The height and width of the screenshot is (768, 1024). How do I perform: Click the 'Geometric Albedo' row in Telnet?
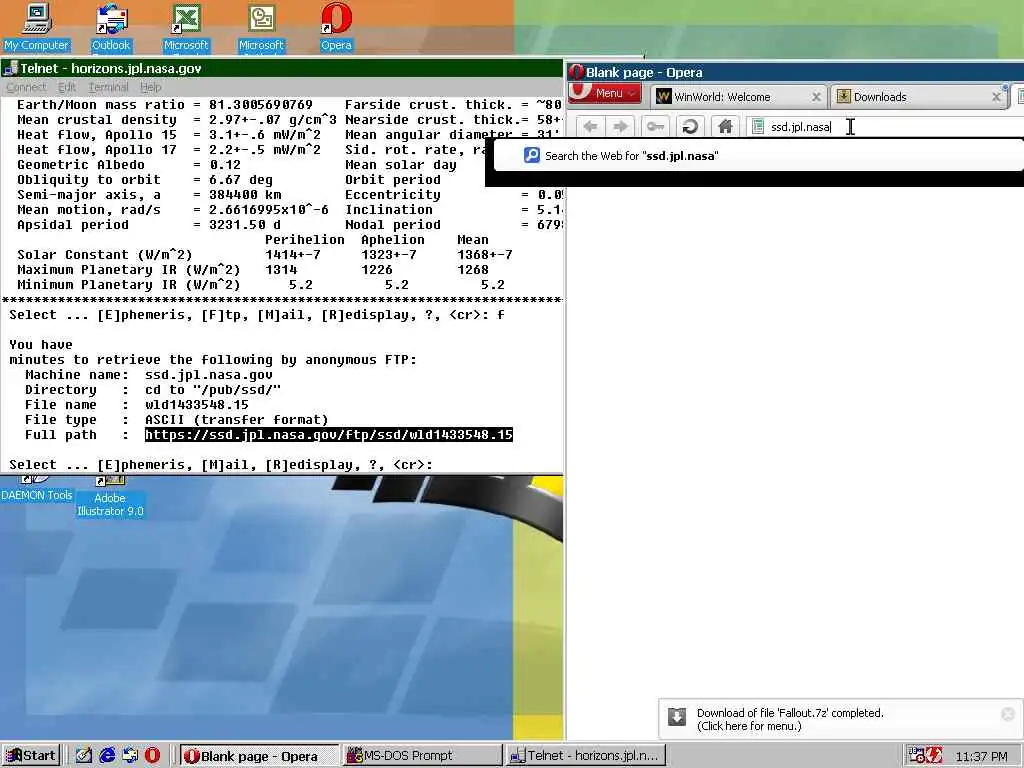[129, 165]
